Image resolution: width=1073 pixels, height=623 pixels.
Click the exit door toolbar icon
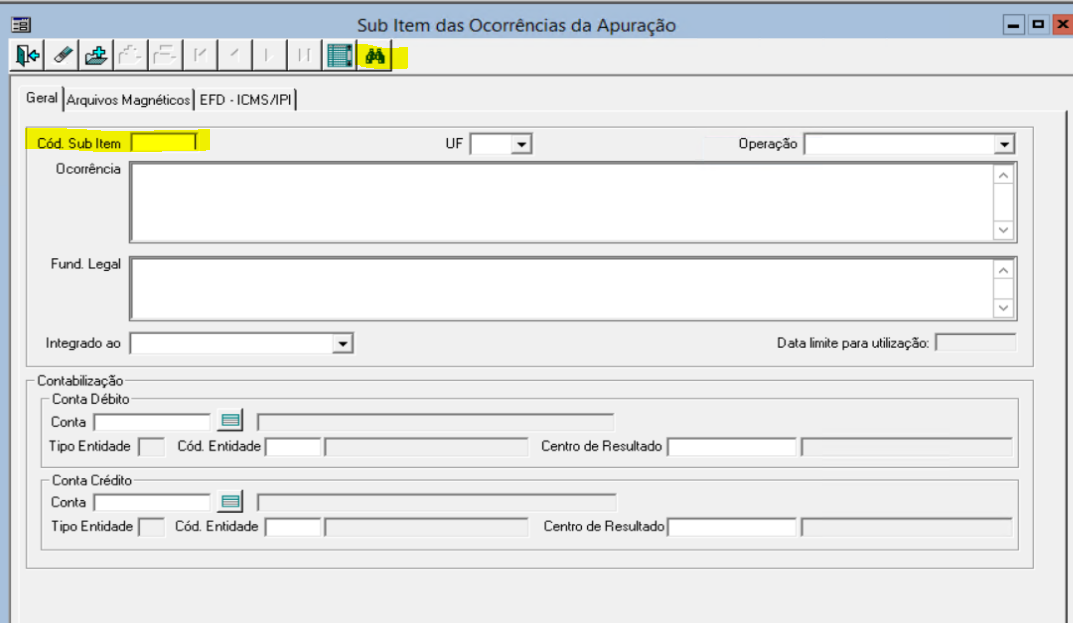click(x=27, y=55)
